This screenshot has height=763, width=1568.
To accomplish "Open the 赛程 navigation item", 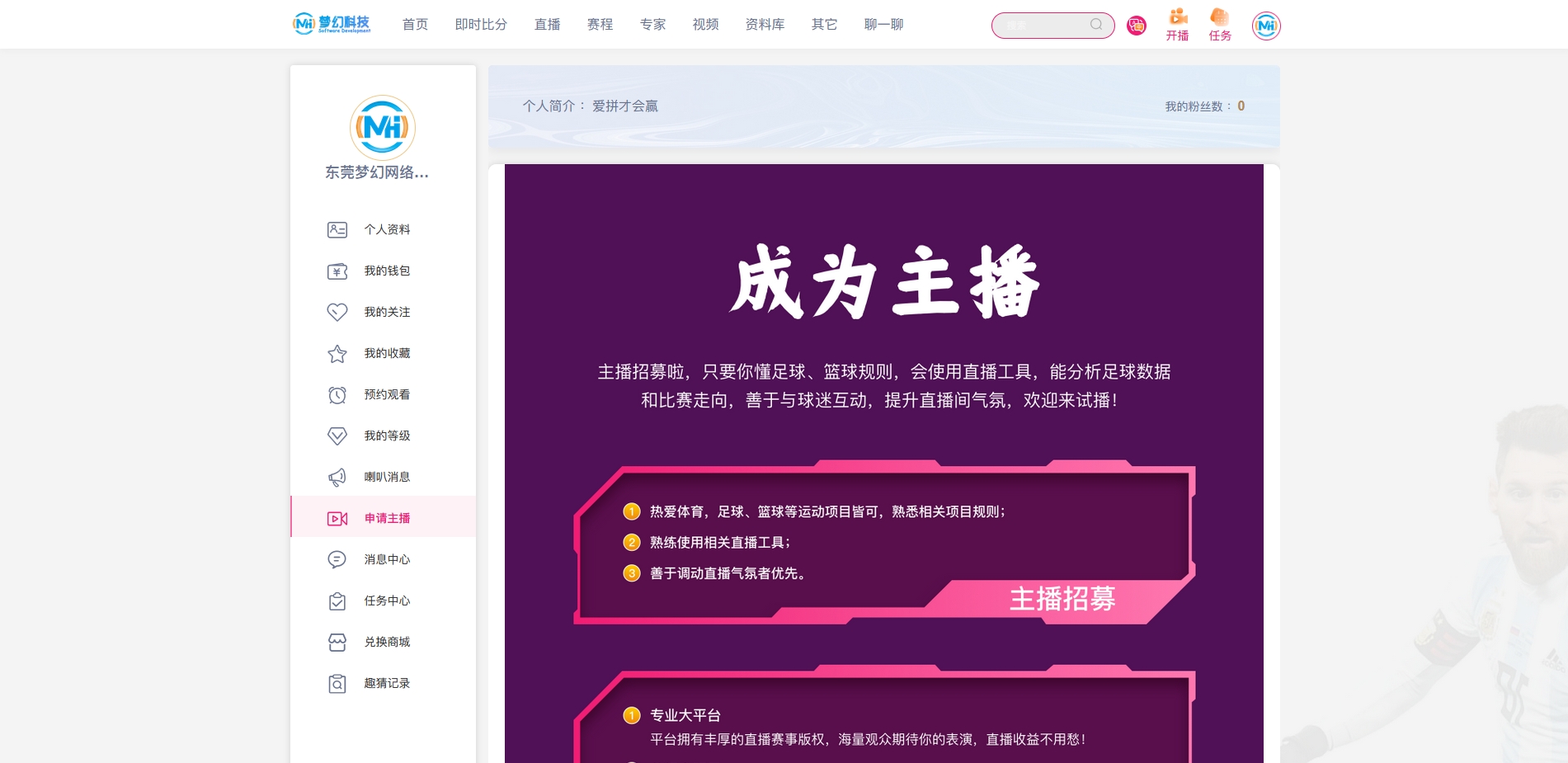I will click(x=600, y=25).
